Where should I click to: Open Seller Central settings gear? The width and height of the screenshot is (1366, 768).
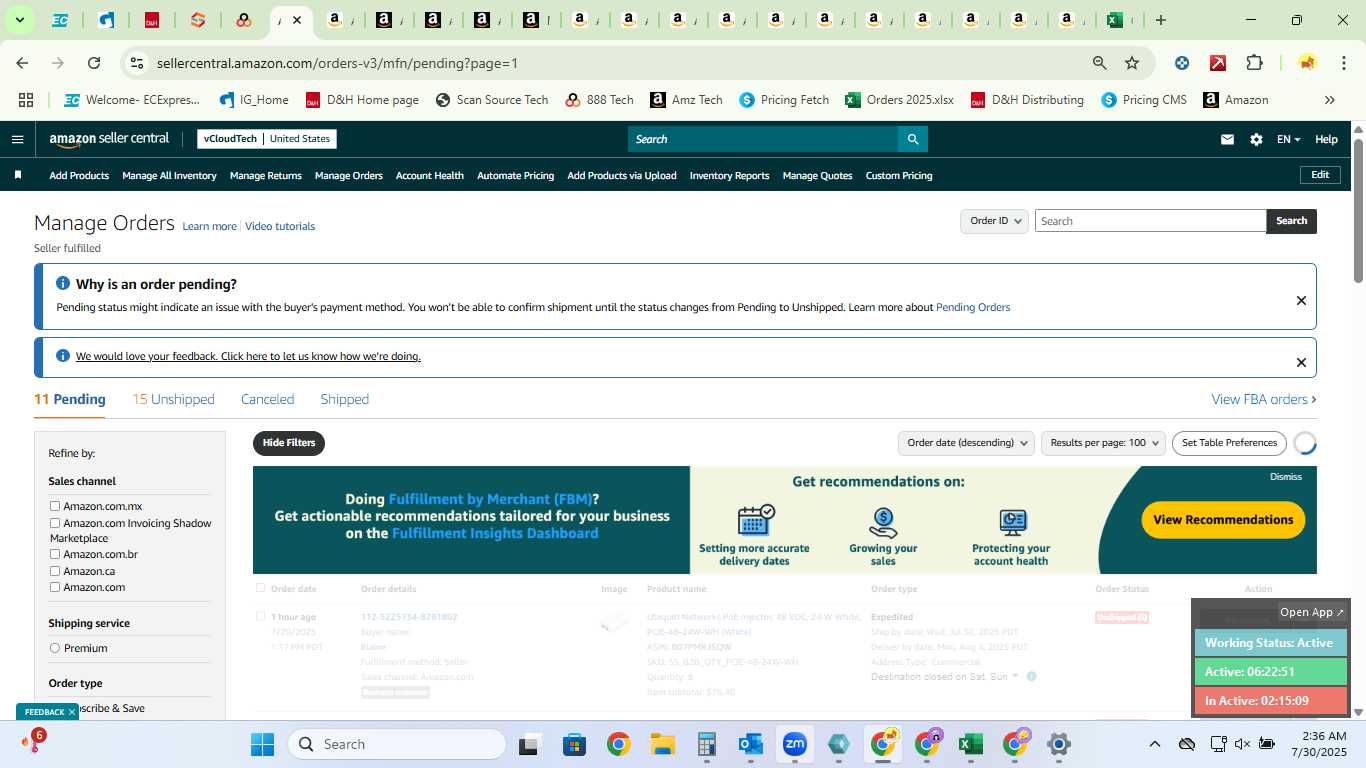(1256, 139)
